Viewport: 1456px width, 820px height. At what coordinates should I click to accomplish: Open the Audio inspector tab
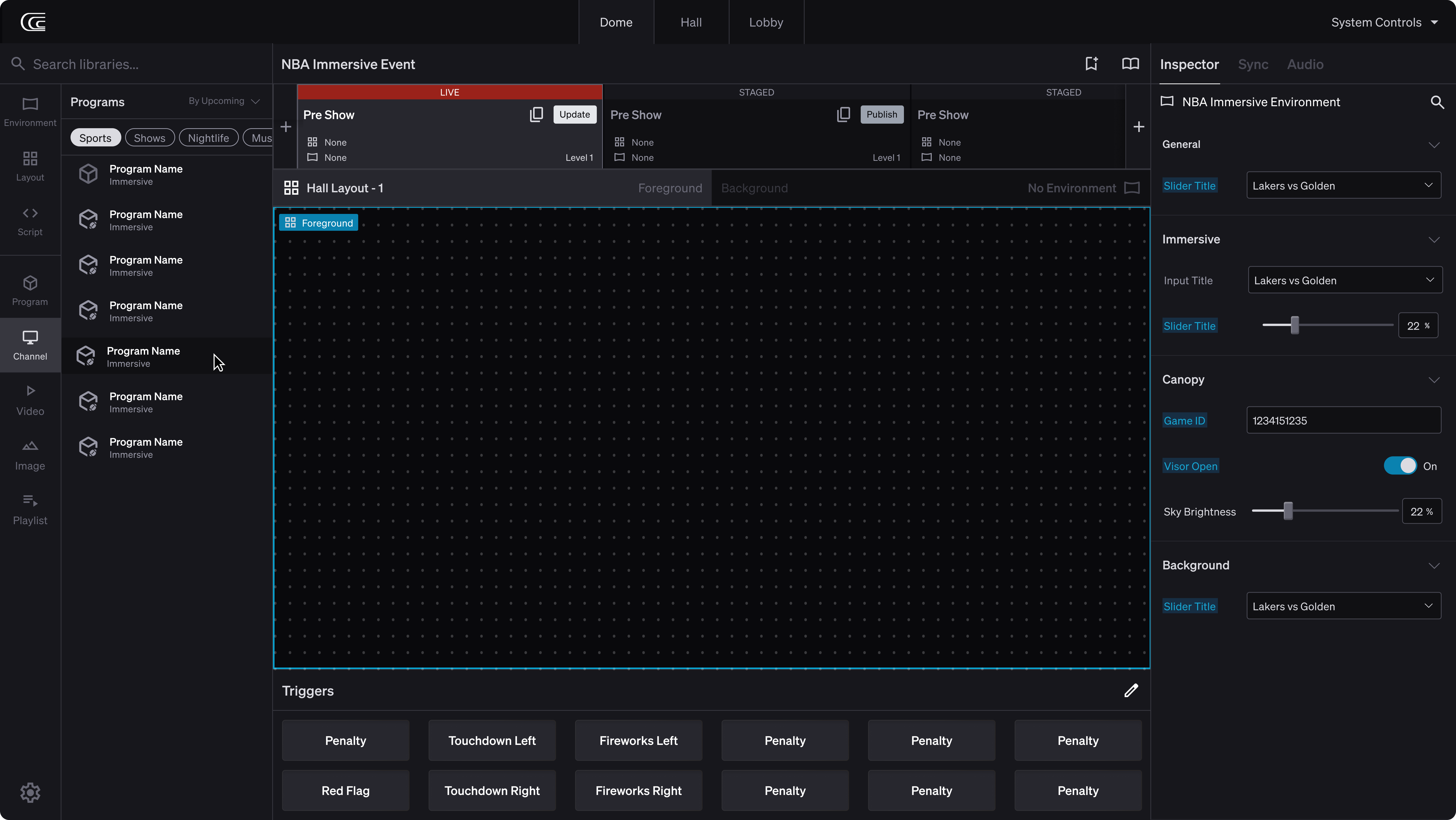pos(1305,64)
